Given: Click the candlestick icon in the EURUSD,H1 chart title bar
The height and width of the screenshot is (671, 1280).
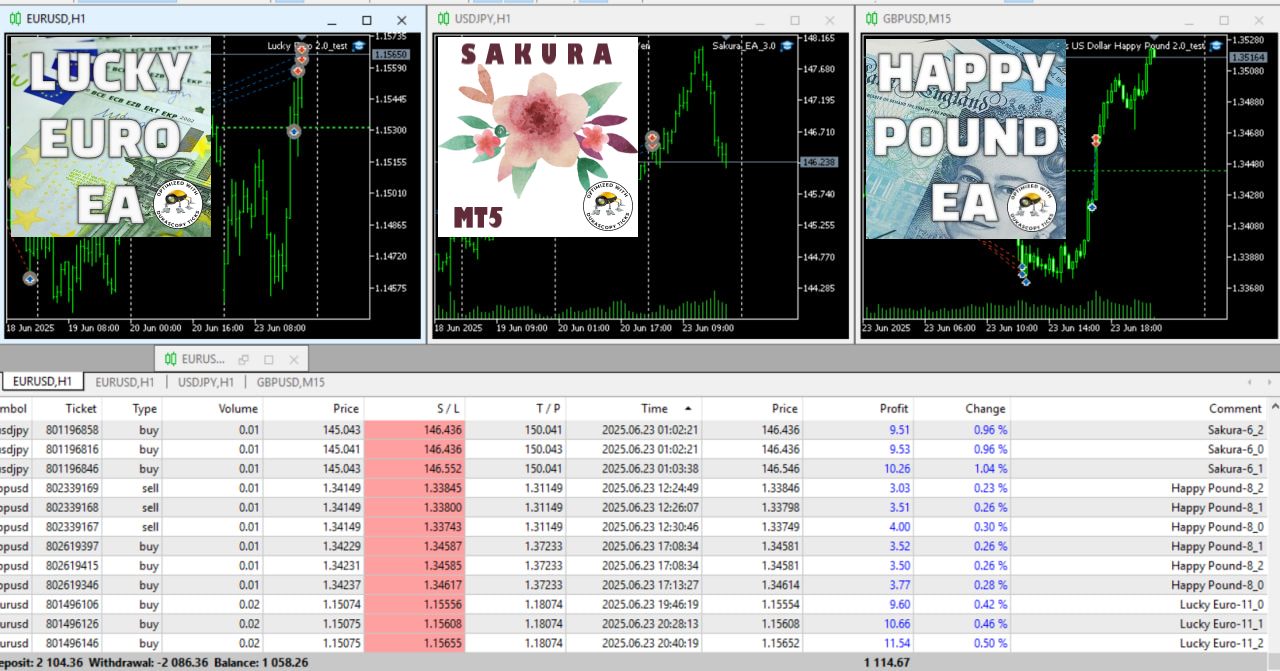Looking at the screenshot, I should (14, 19).
